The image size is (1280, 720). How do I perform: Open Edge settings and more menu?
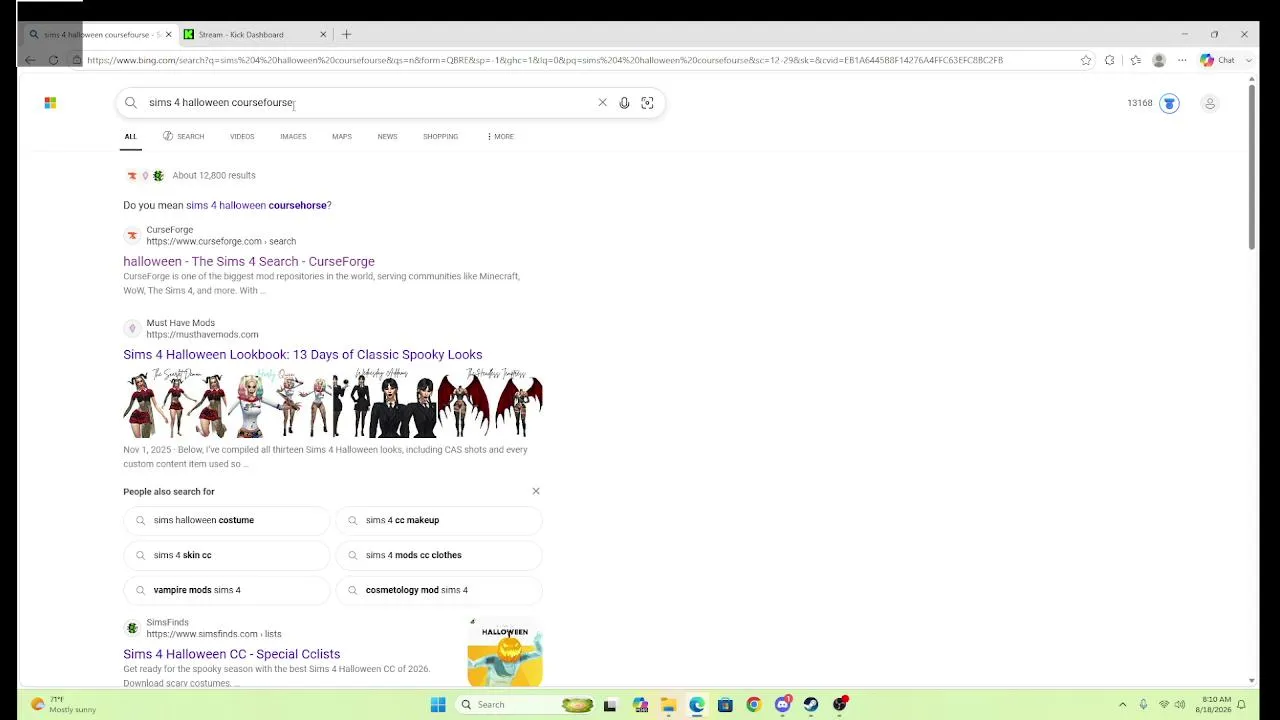tap(1182, 60)
